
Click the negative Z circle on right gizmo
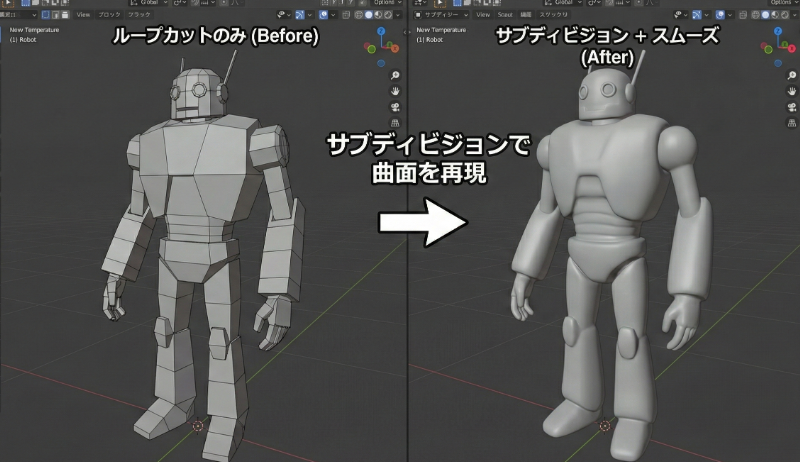pos(778,63)
